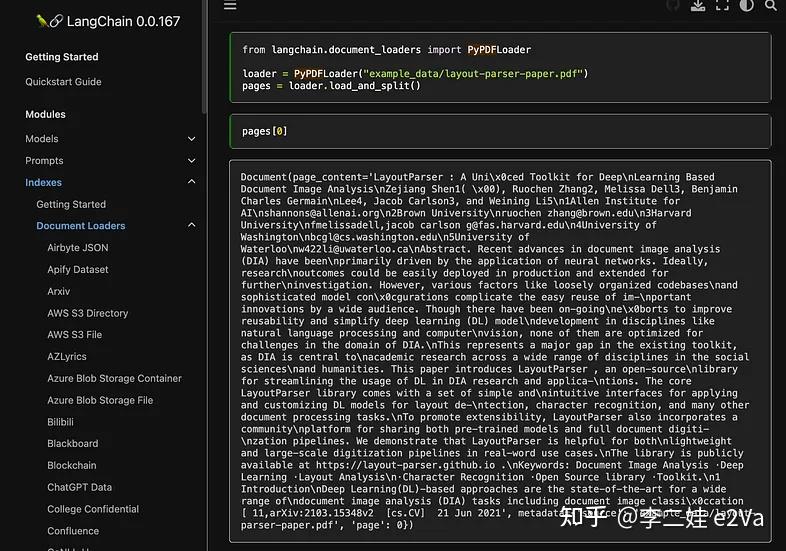Open the Arxiv loader page
Viewport: 786px width, 551px height.
(x=59, y=291)
